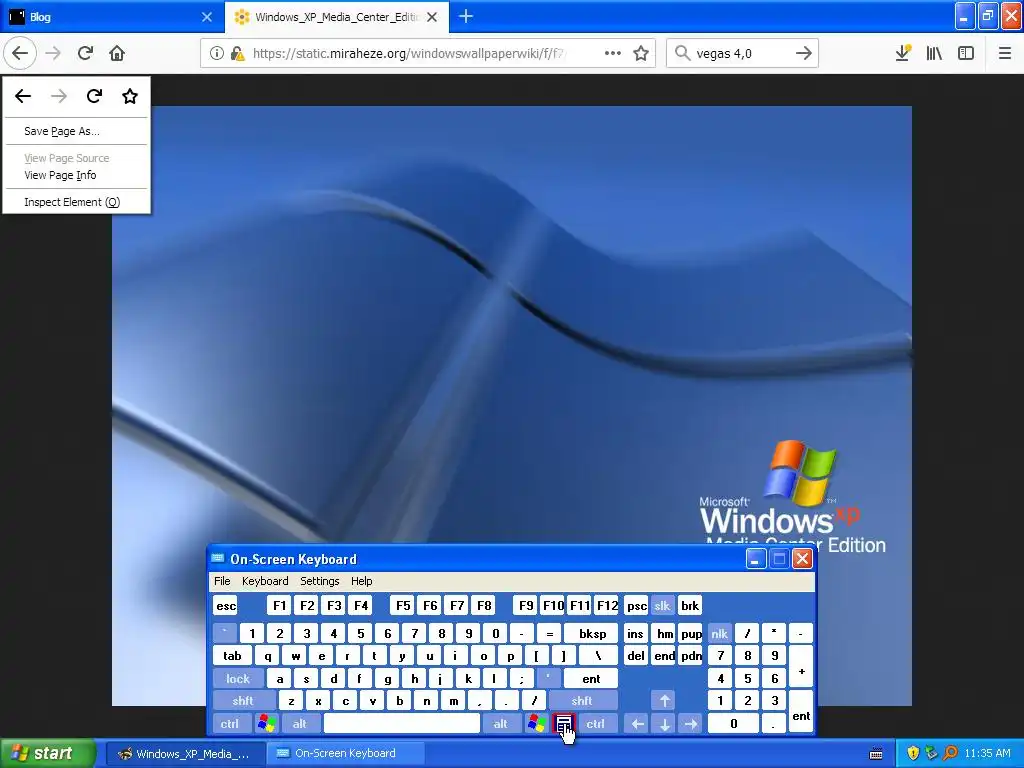This screenshot has width=1024, height=768.
Task: Open the File menu of On-Screen Keyboard
Action: pos(222,581)
